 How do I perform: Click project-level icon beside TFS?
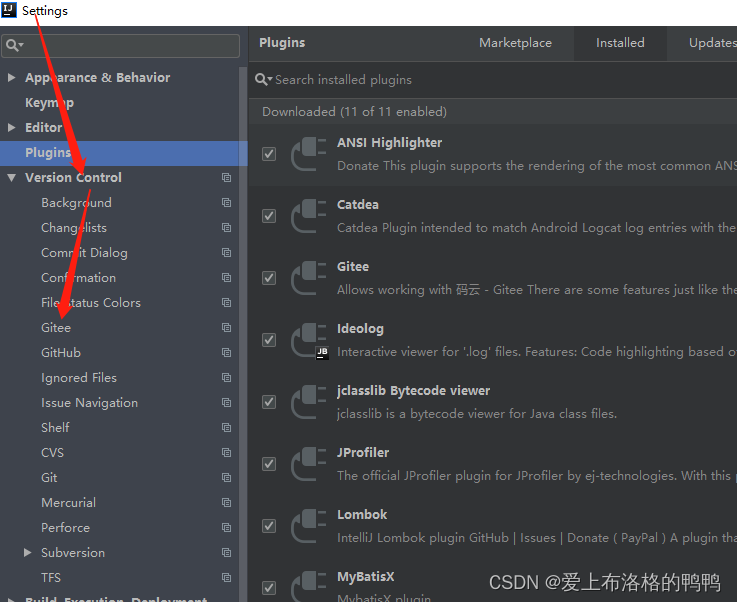[227, 578]
